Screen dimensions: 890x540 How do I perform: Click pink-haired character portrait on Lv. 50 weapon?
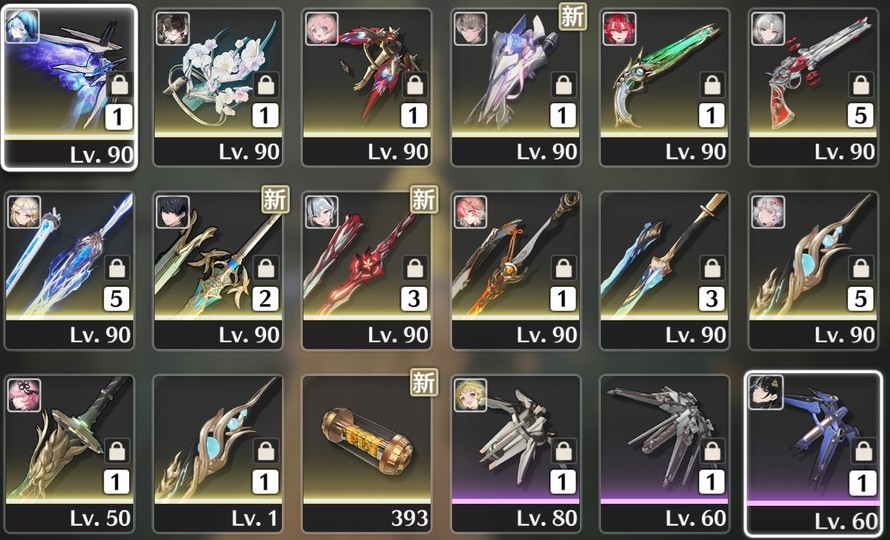24,395
